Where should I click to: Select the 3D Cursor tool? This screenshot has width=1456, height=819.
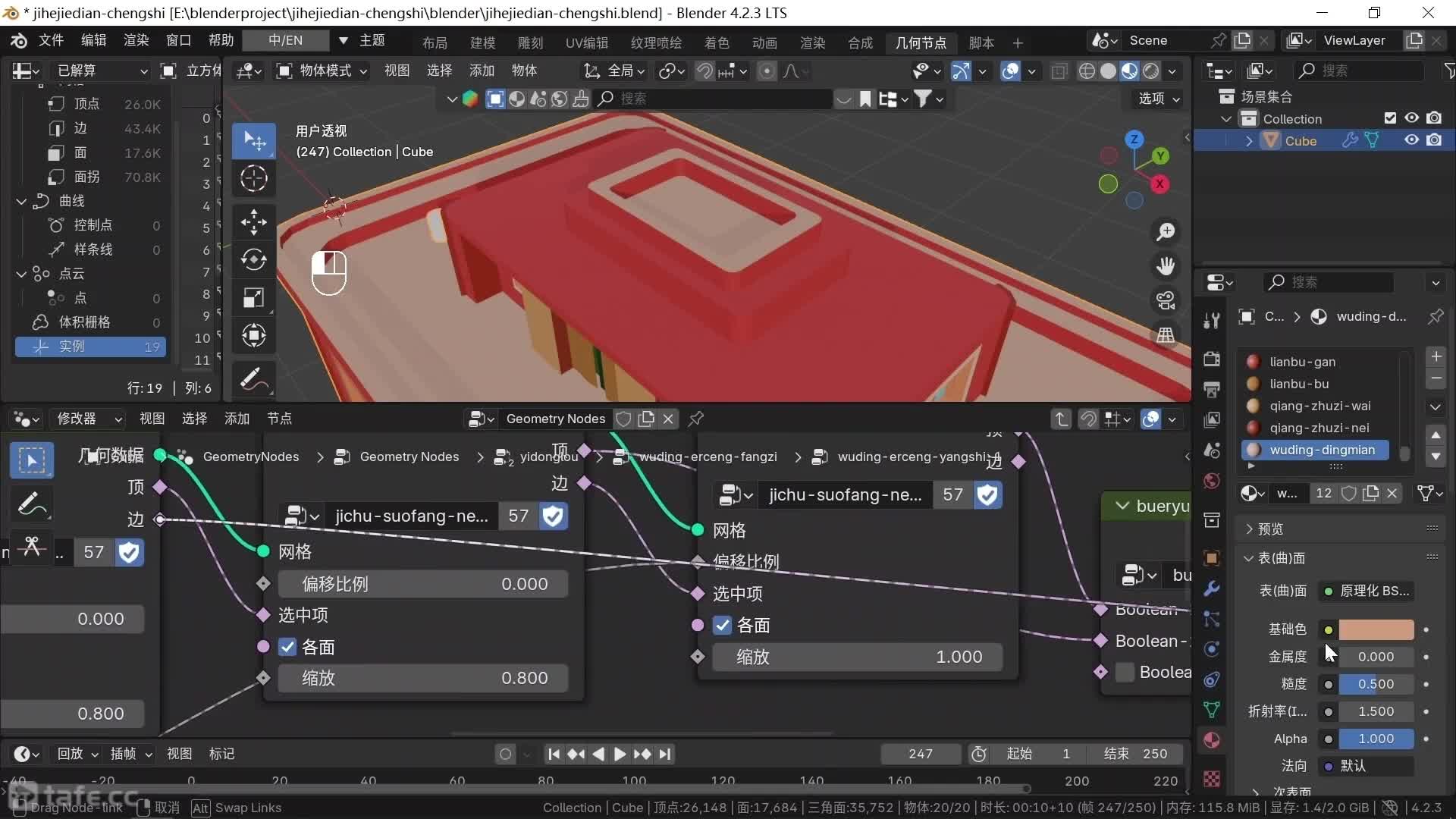[x=253, y=179]
